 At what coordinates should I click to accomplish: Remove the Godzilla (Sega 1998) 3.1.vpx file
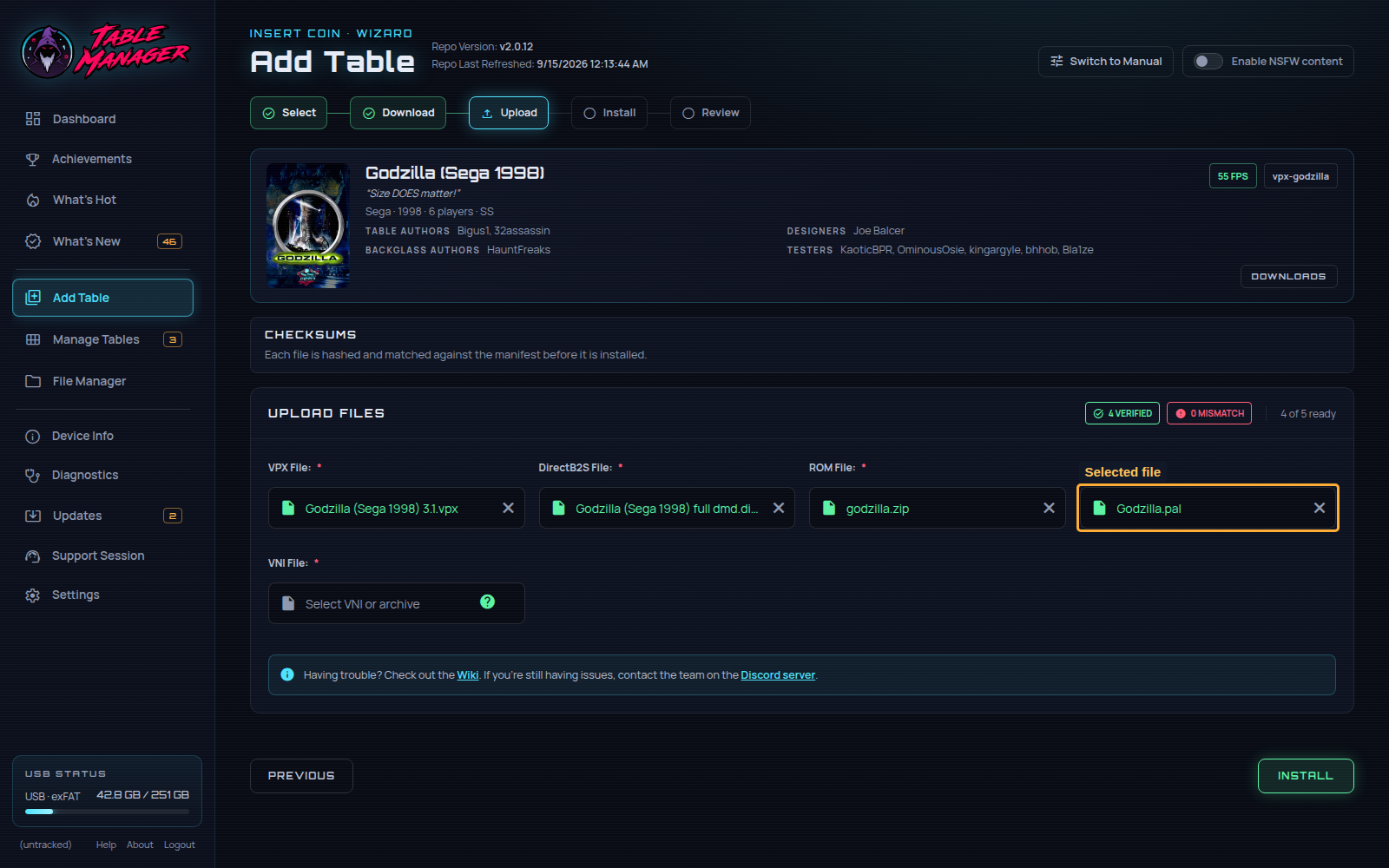tap(508, 508)
